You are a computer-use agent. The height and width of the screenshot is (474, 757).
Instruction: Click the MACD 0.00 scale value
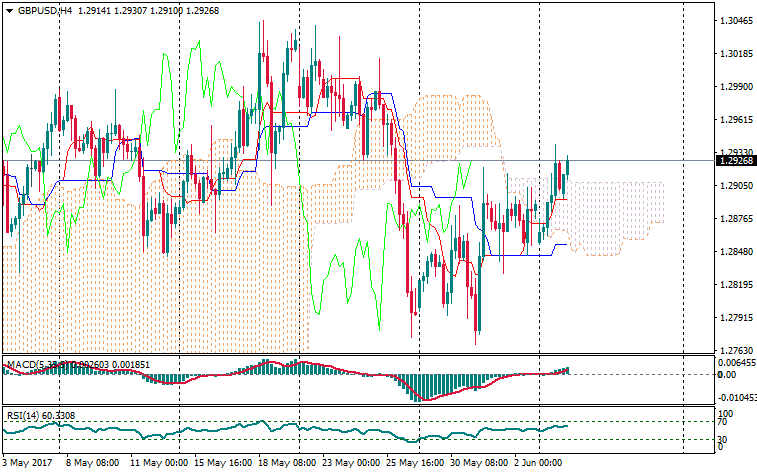point(726,375)
